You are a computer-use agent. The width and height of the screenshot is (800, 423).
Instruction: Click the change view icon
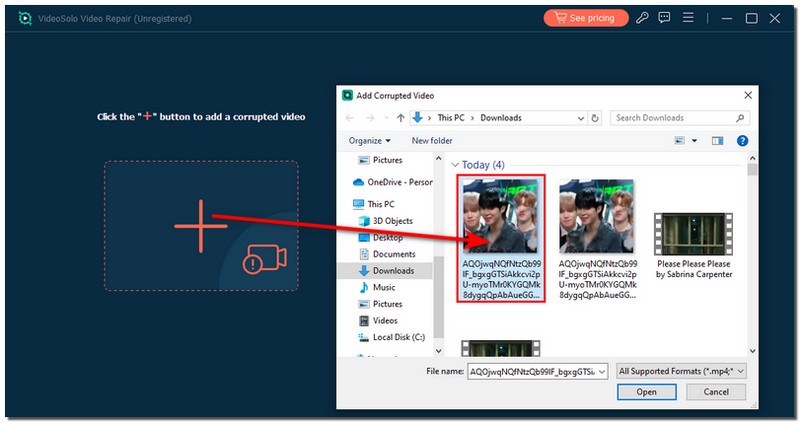point(679,141)
